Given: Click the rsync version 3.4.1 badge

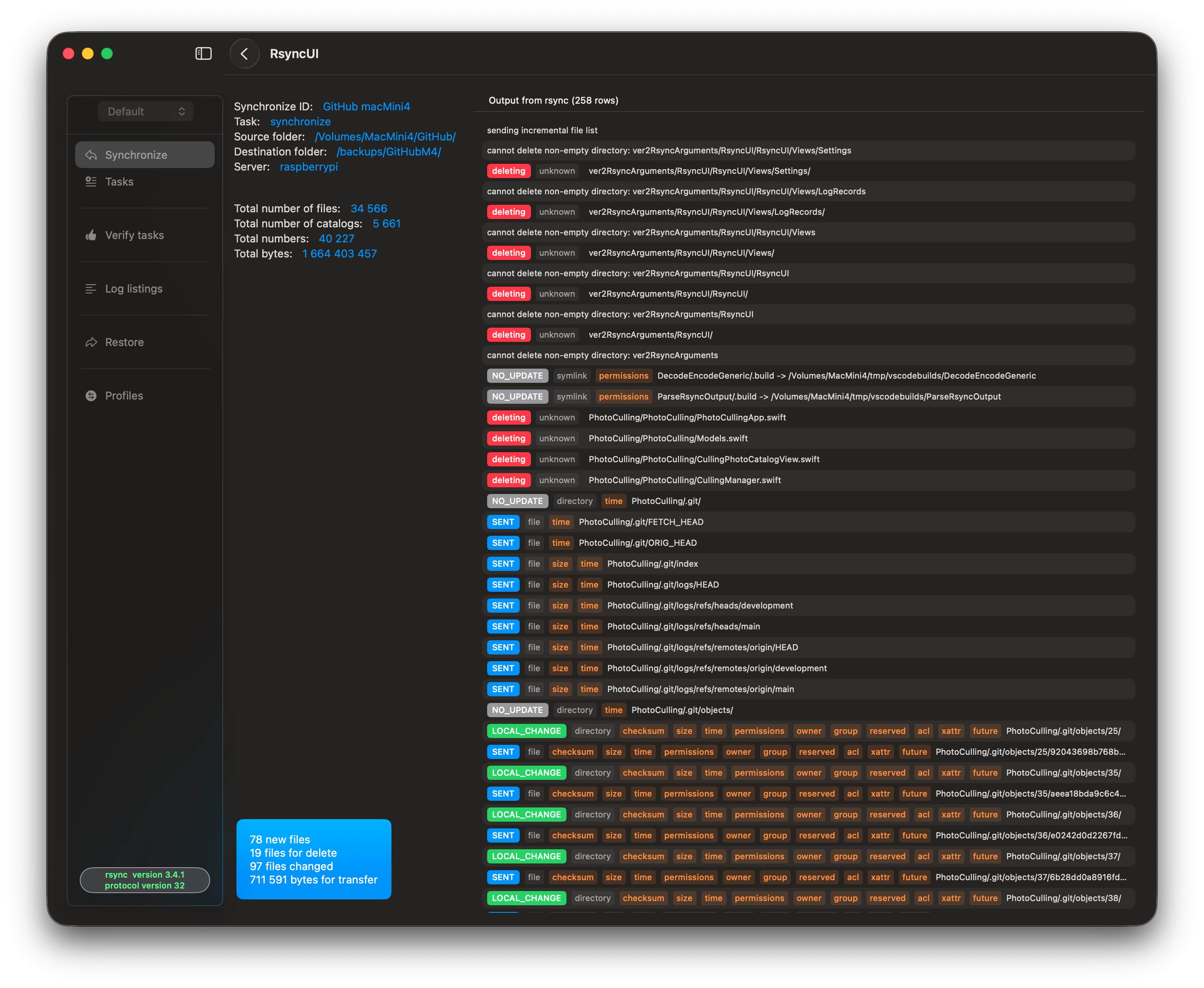Looking at the screenshot, I should point(145,880).
